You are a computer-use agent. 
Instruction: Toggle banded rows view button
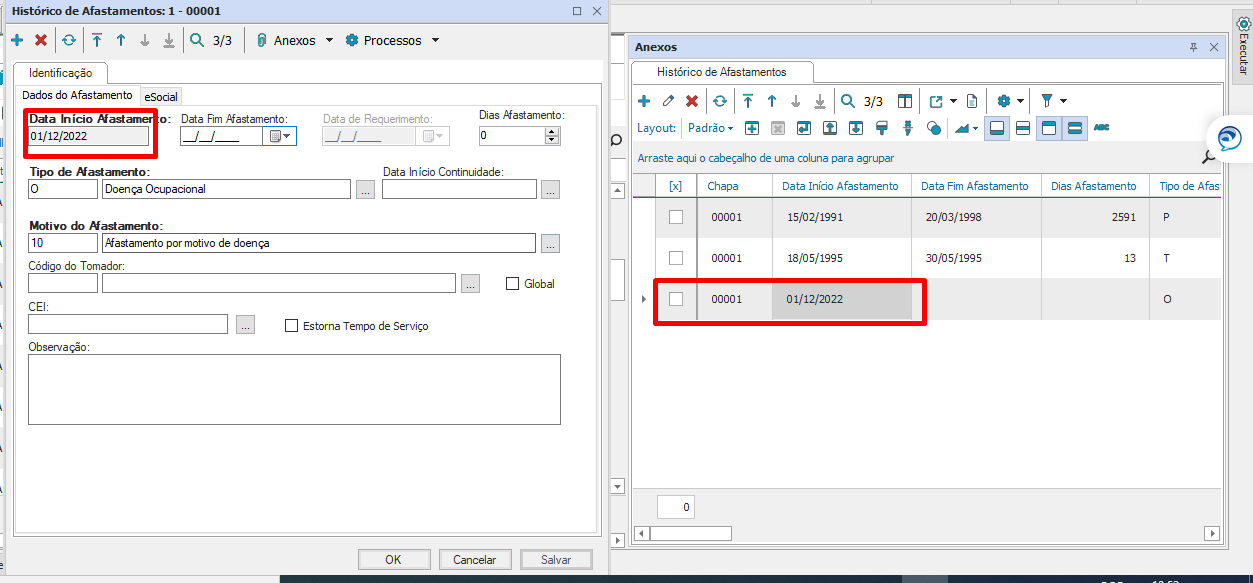(x=1074, y=128)
